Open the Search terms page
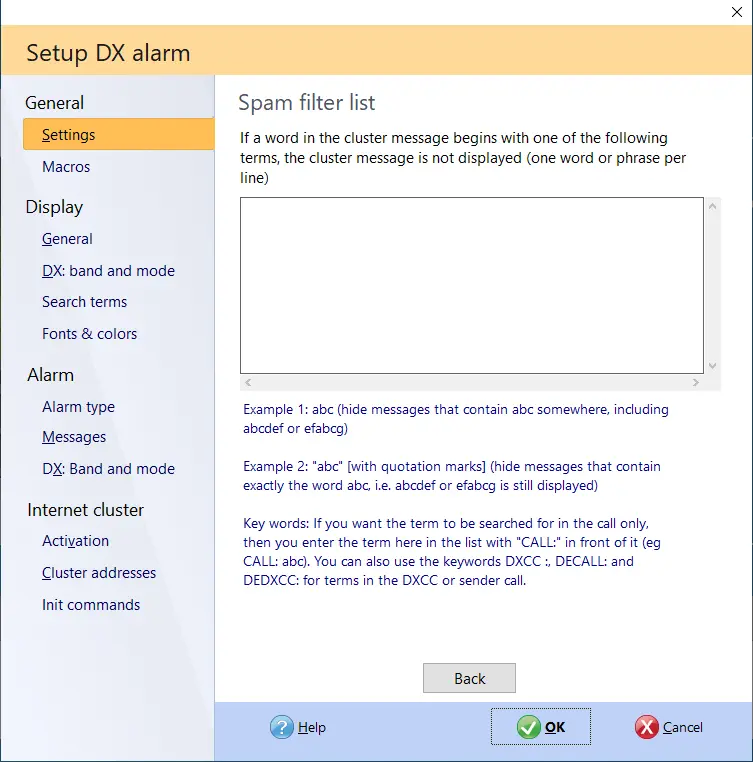753x762 pixels. point(85,302)
